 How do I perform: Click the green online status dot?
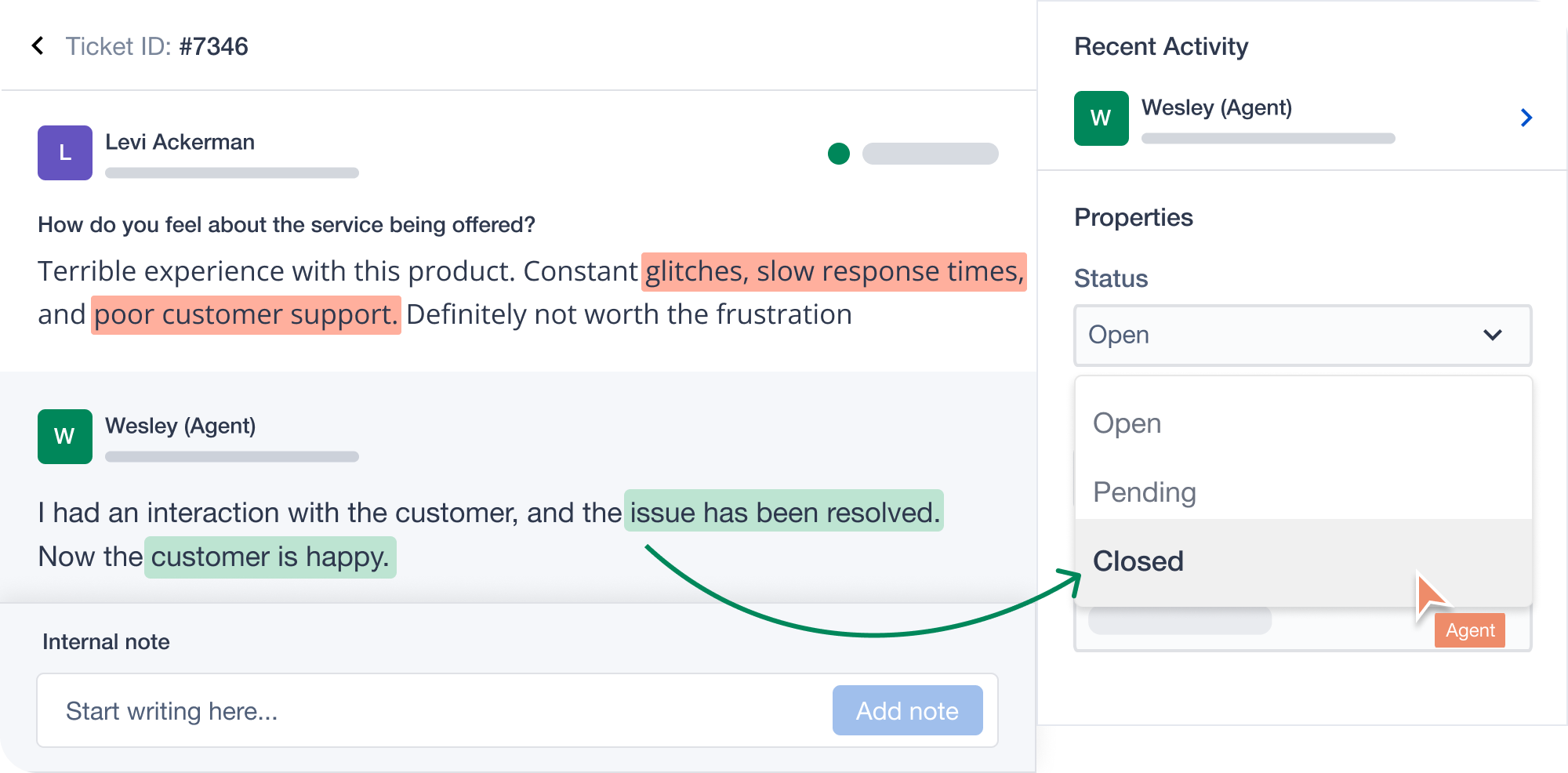pyautogui.click(x=839, y=154)
